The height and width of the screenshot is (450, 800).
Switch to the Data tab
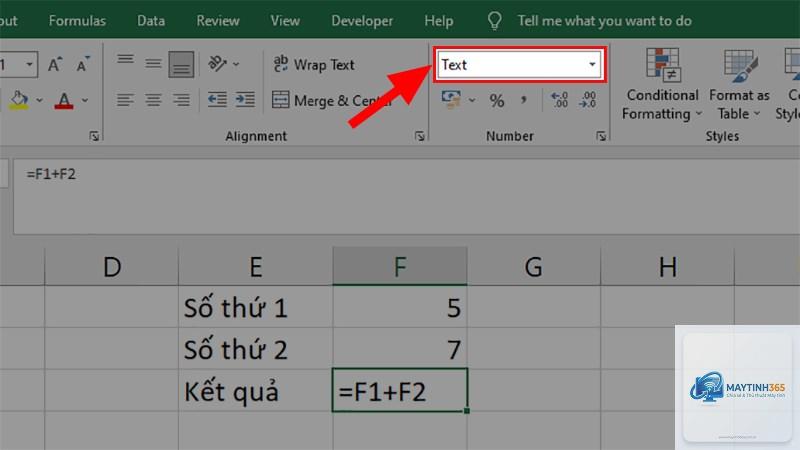tap(151, 20)
